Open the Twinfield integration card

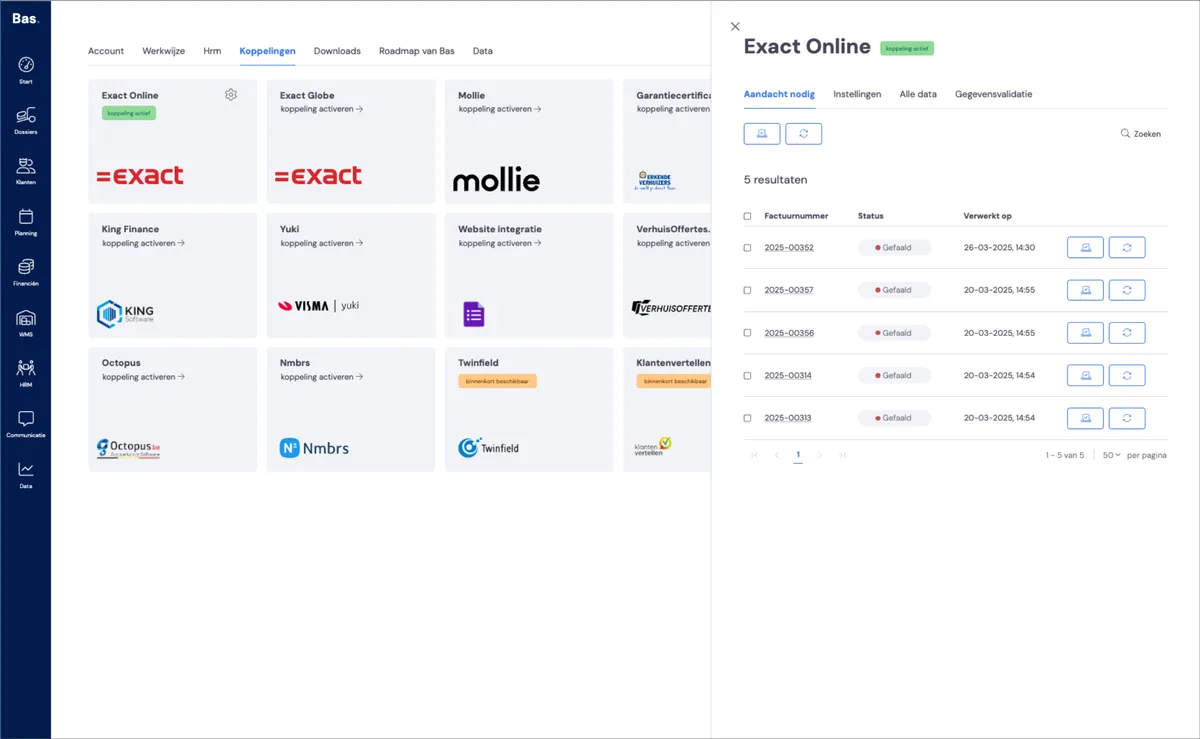pos(529,409)
